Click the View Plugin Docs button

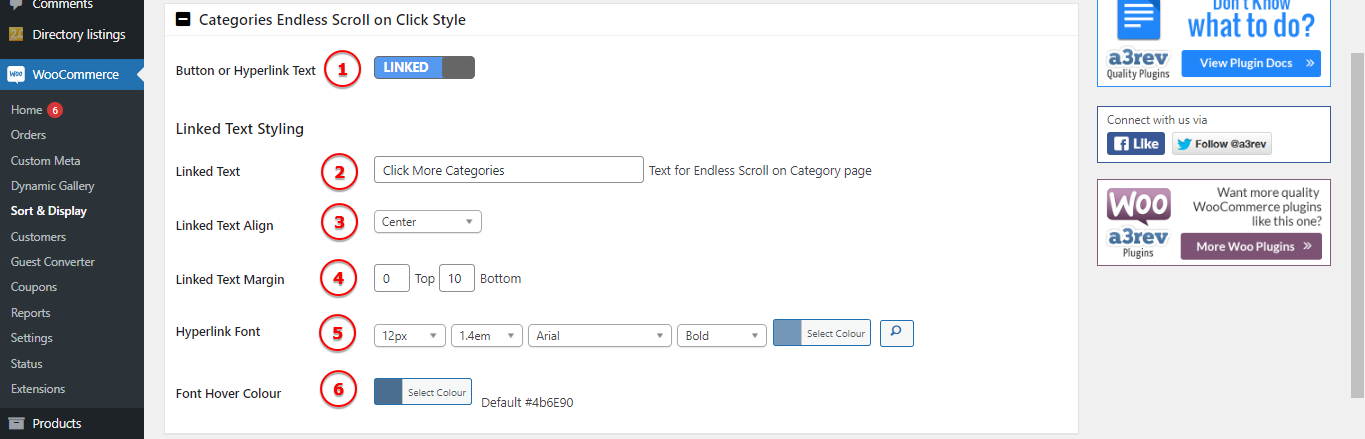point(1250,63)
